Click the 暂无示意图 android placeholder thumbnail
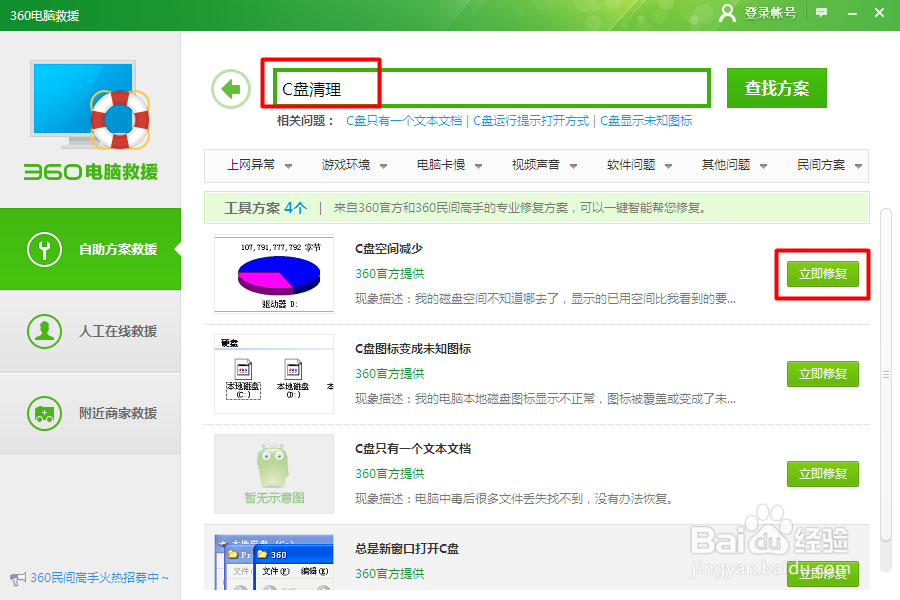900x600 pixels. pos(272,474)
